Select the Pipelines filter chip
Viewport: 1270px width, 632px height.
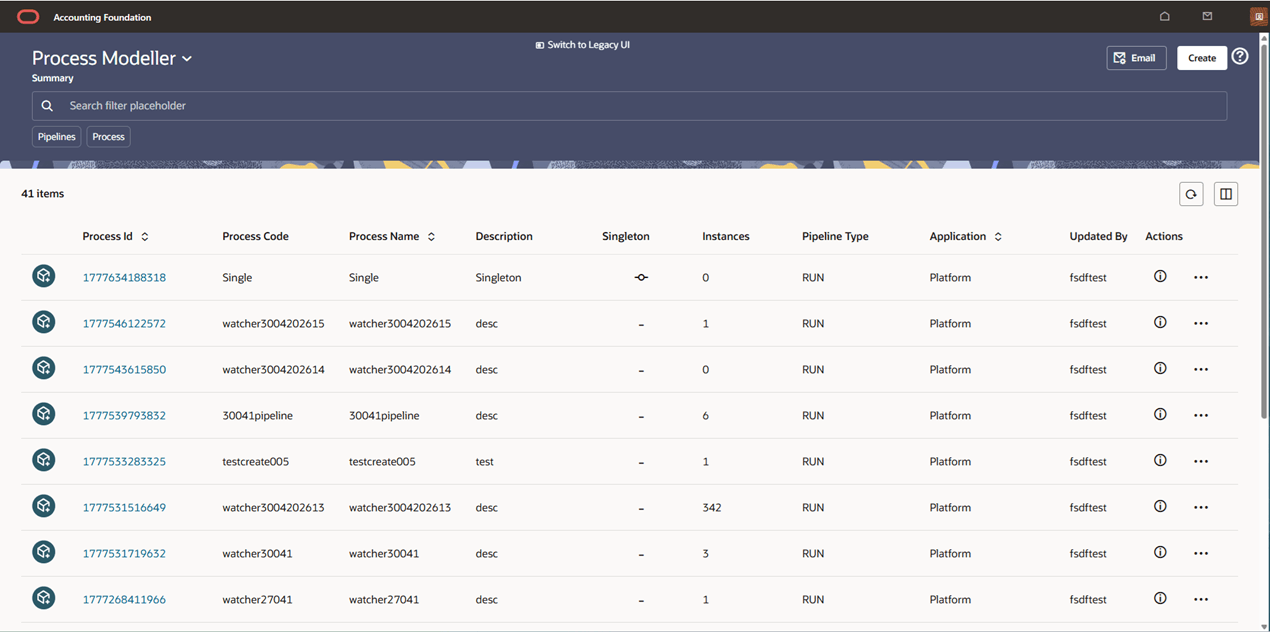coord(57,137)
